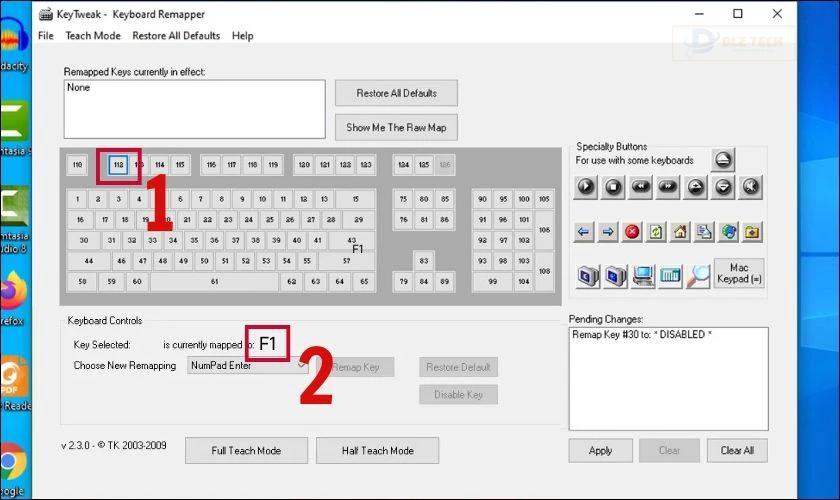Click the media Stop specialty button
This screenshot has width=840, height=500.
coord(613,187)
